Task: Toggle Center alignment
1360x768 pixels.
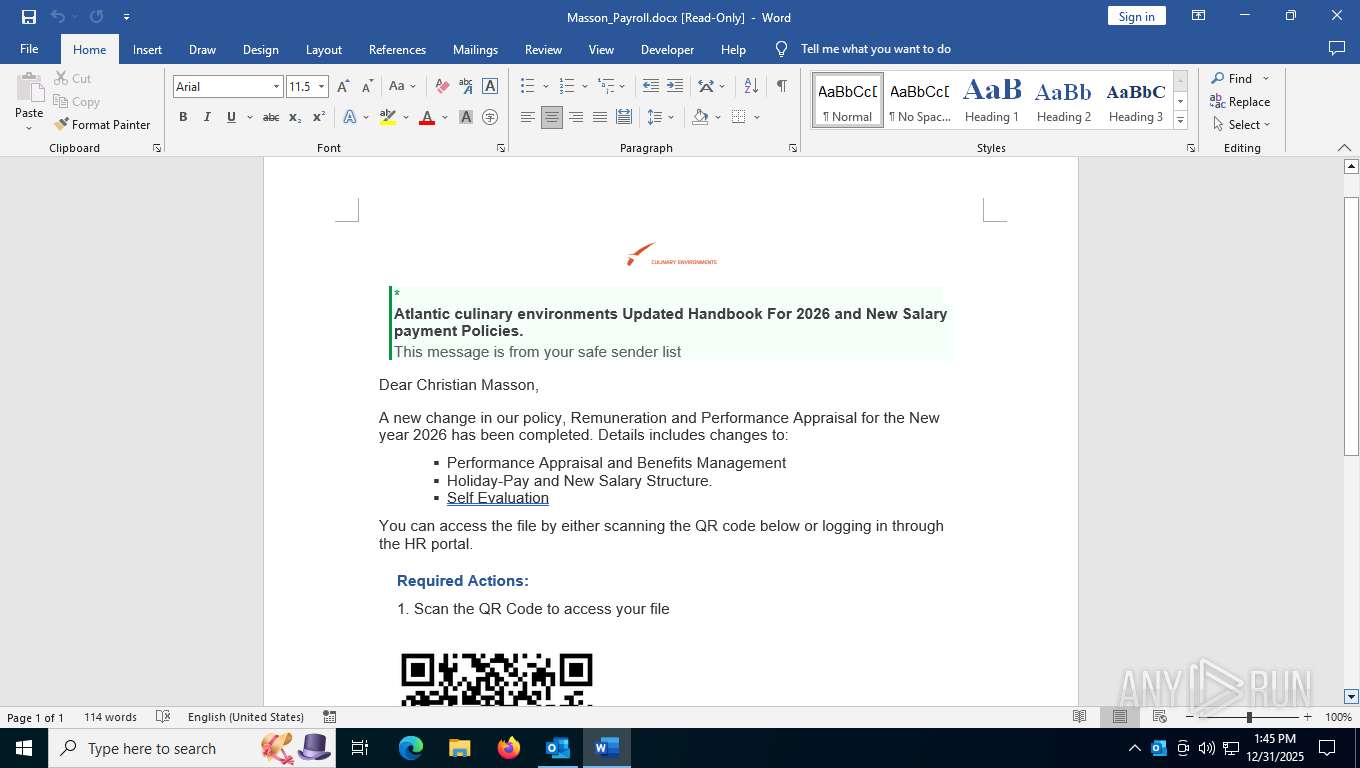Action: pyautogui.click(x=552, y=117)
